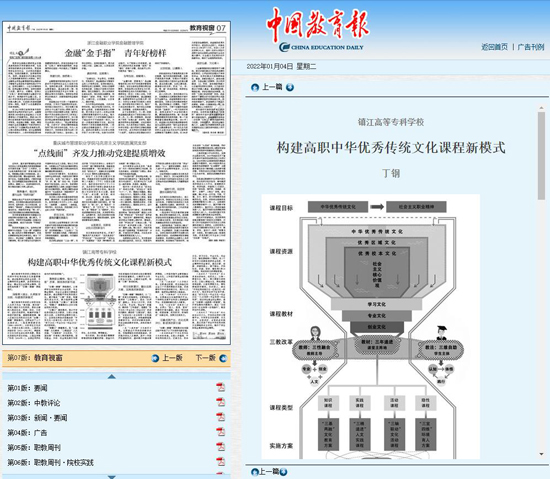Viewport: 550px width, 479px height.
Task: Click left round arrow before top 上一篇
Action: [x=255, y=87]
